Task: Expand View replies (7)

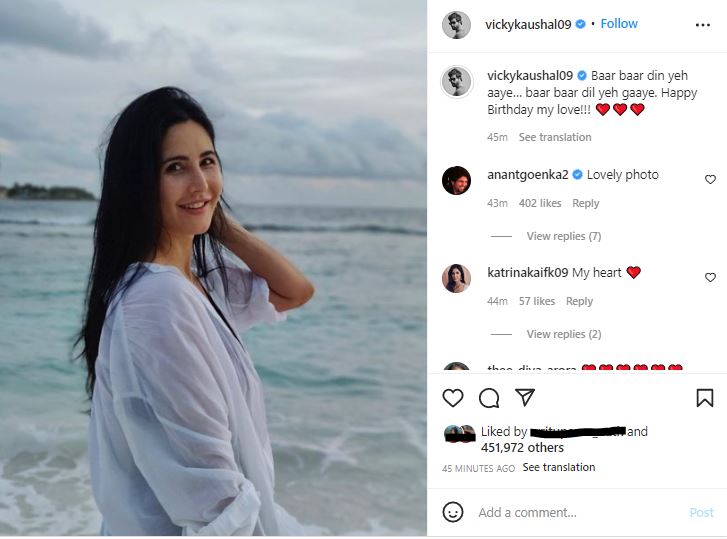Action: point(563,236)
